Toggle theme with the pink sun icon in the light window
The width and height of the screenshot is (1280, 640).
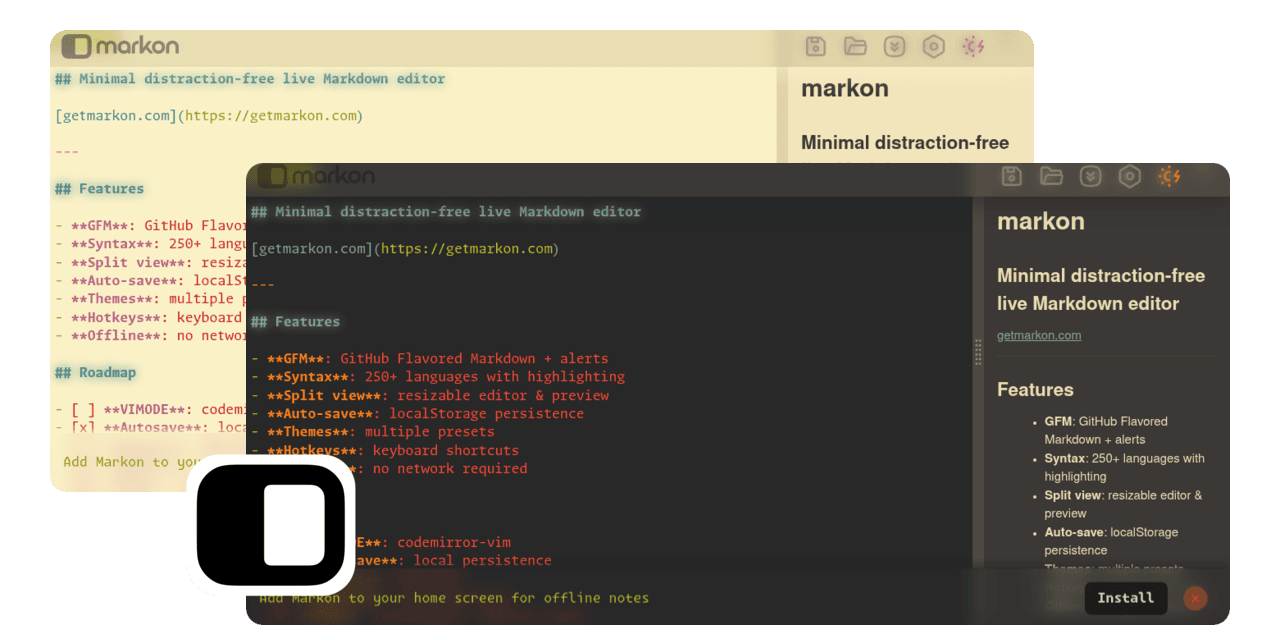(x=973, y=46)
